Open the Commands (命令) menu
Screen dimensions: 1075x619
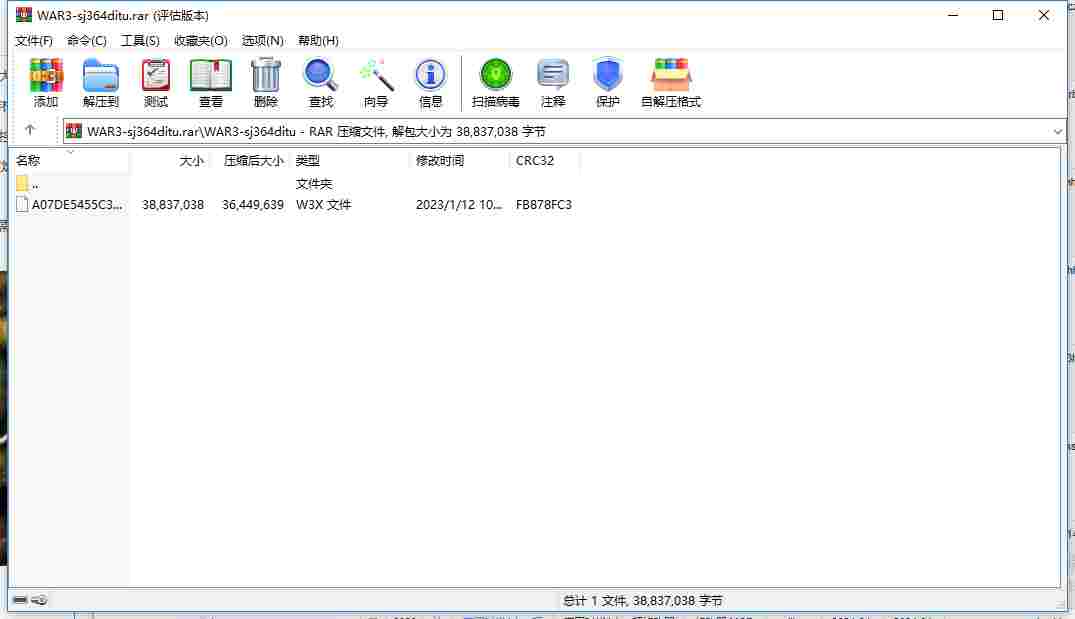(x=86, y=40)
